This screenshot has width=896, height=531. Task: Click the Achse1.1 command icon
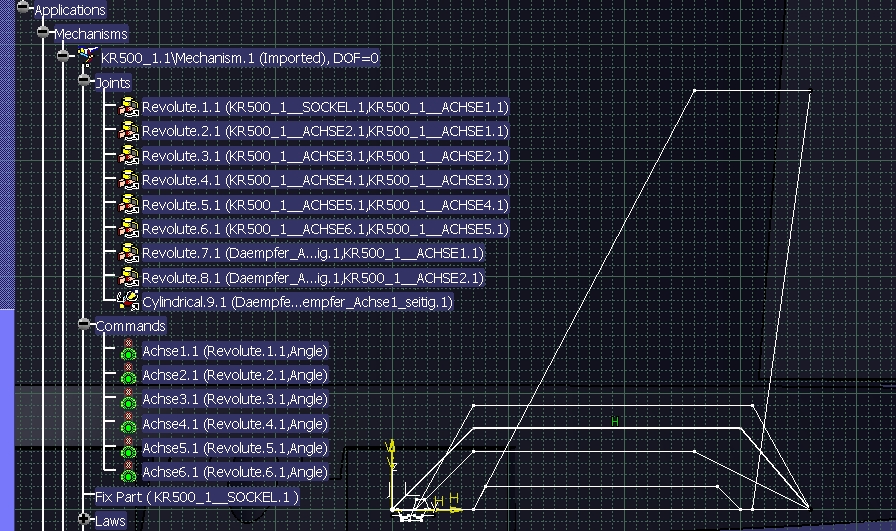point(129,350)
